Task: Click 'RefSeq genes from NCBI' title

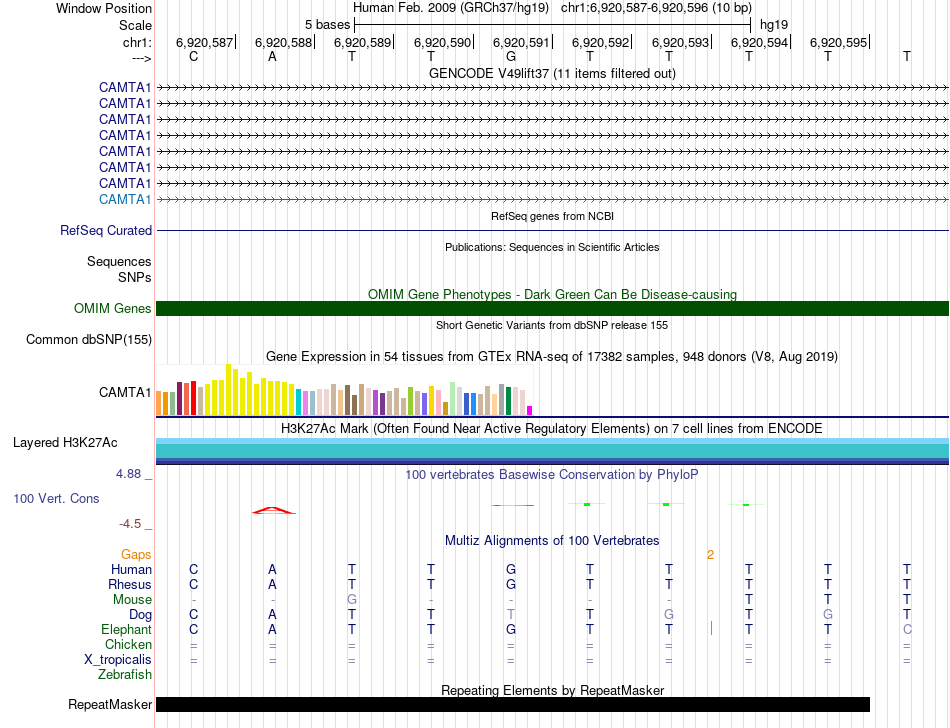Action: pos(552,216)
